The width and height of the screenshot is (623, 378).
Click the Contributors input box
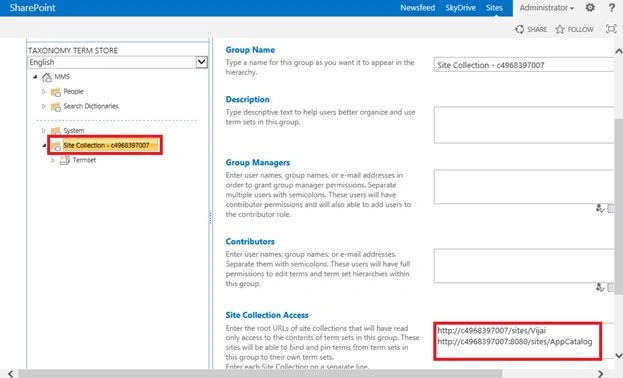coord(524,266)
